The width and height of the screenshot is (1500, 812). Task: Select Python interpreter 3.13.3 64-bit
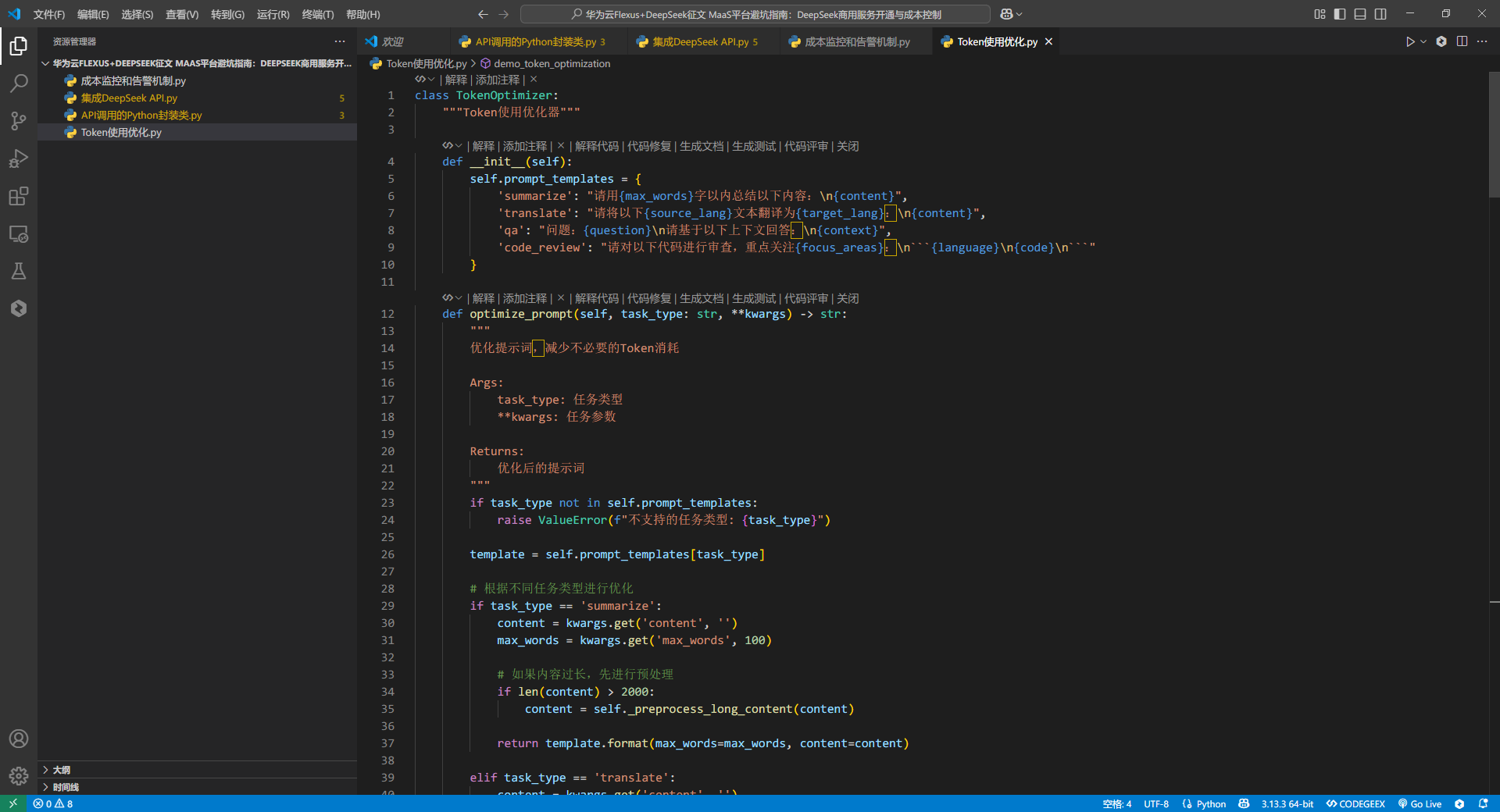coord(1287,803)
